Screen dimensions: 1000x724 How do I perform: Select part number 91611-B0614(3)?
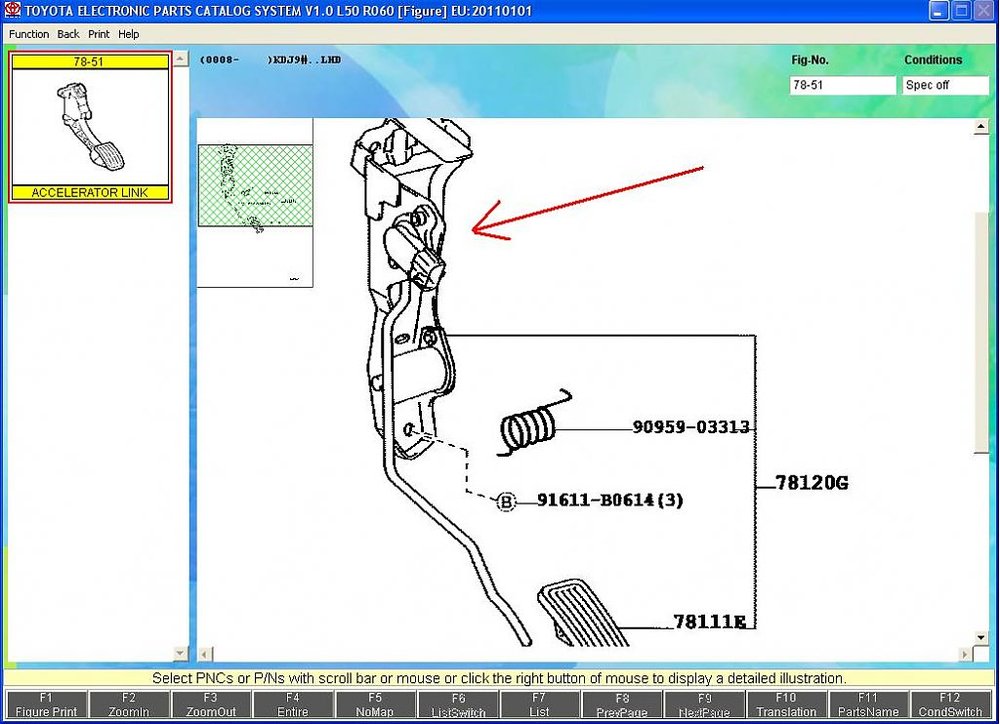click(x=610, y=499)
